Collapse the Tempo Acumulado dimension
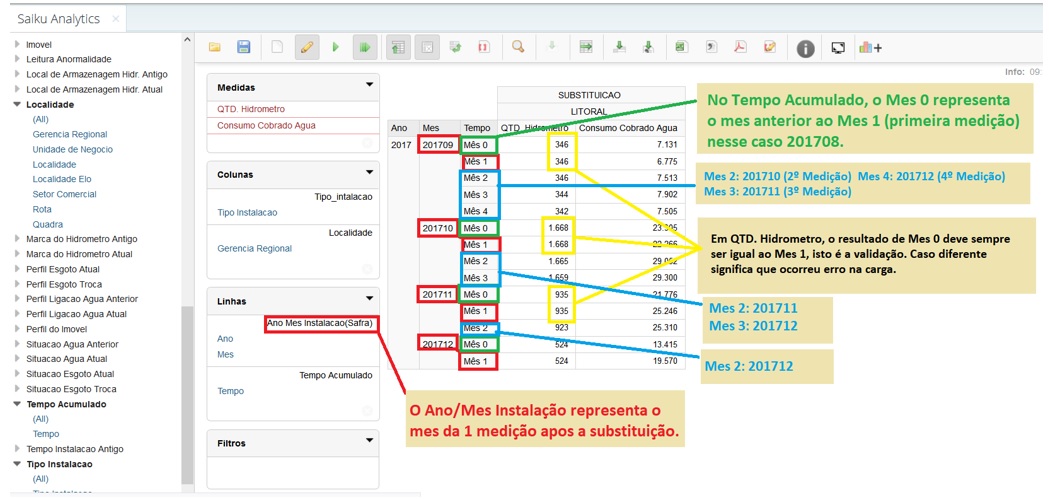This screenshot has height=499, width=1049. (17, 404)
